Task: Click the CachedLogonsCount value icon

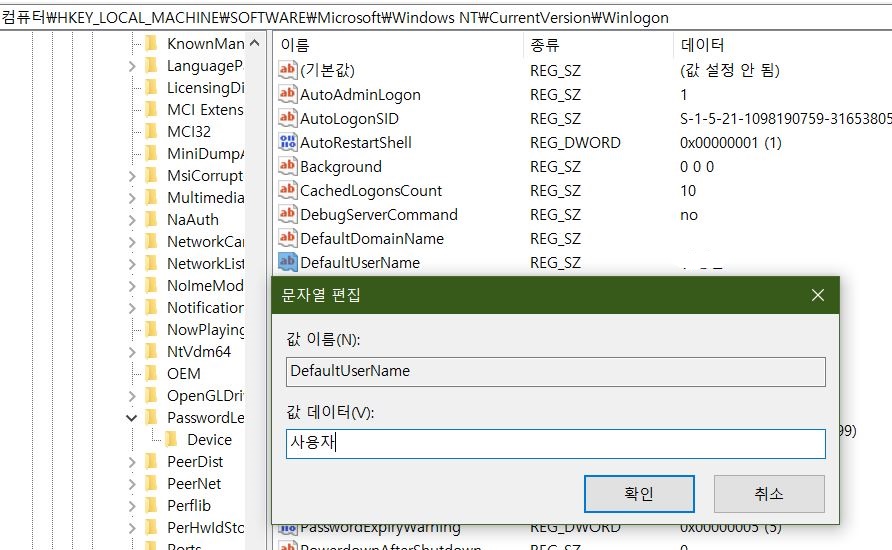Action: pos(287,190)
